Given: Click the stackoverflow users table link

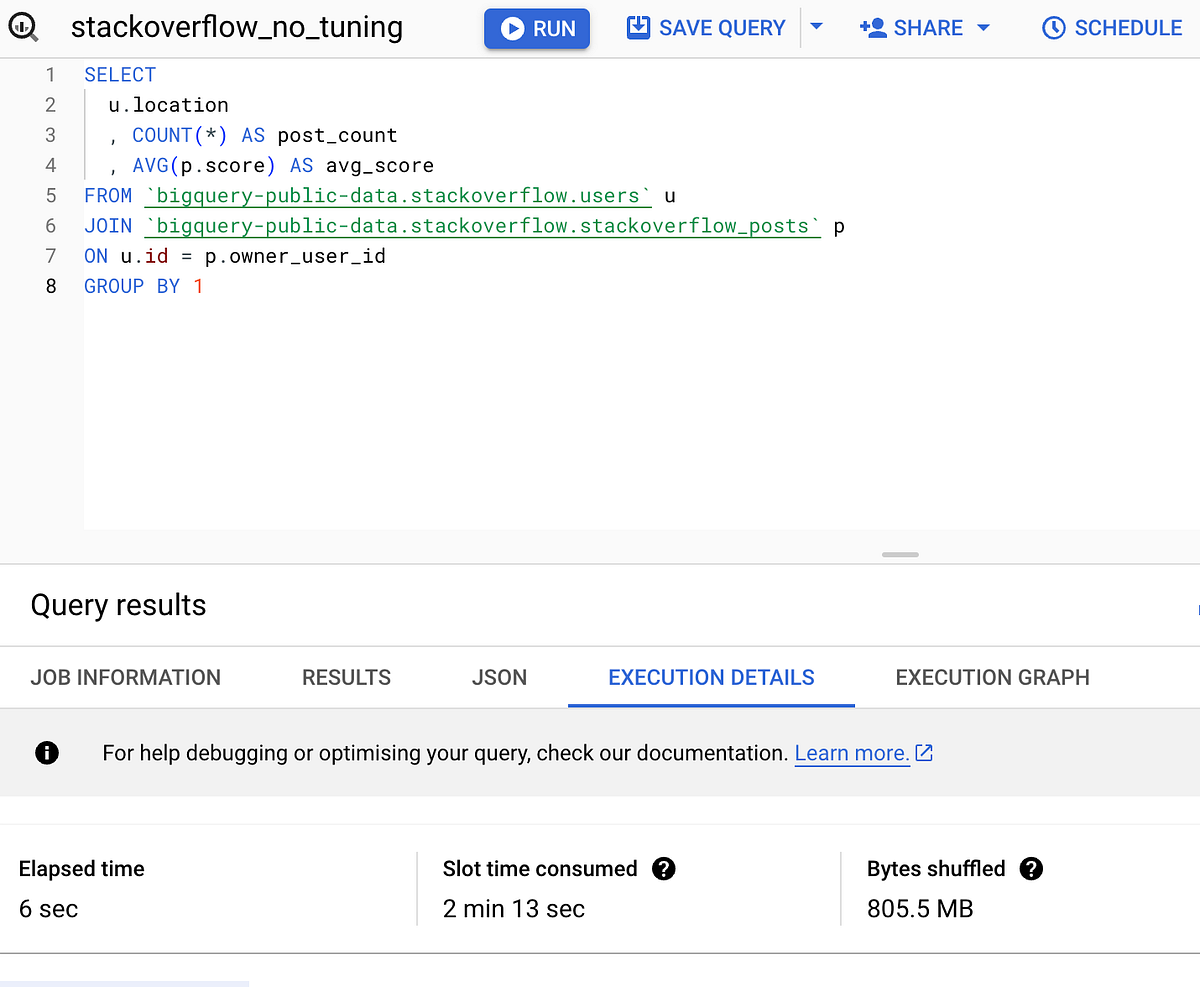Looking at the screenshot, I should tap(397, 195).
